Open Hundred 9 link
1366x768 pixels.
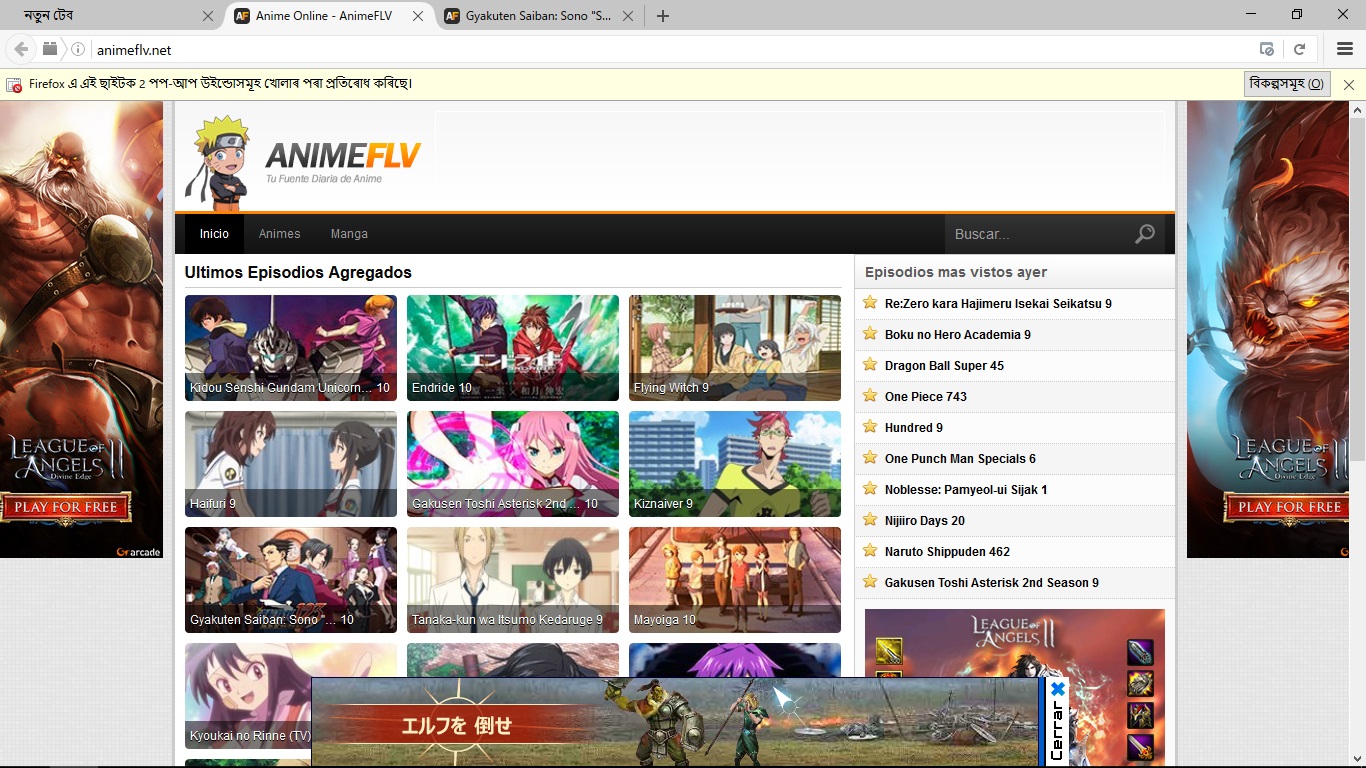tap(914, 427)
